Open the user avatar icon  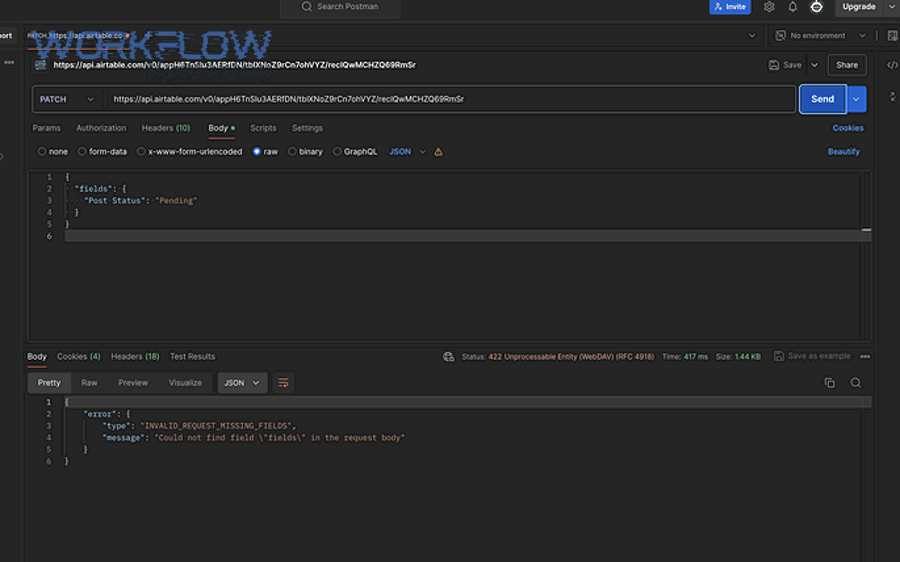[x=816, y=7]
